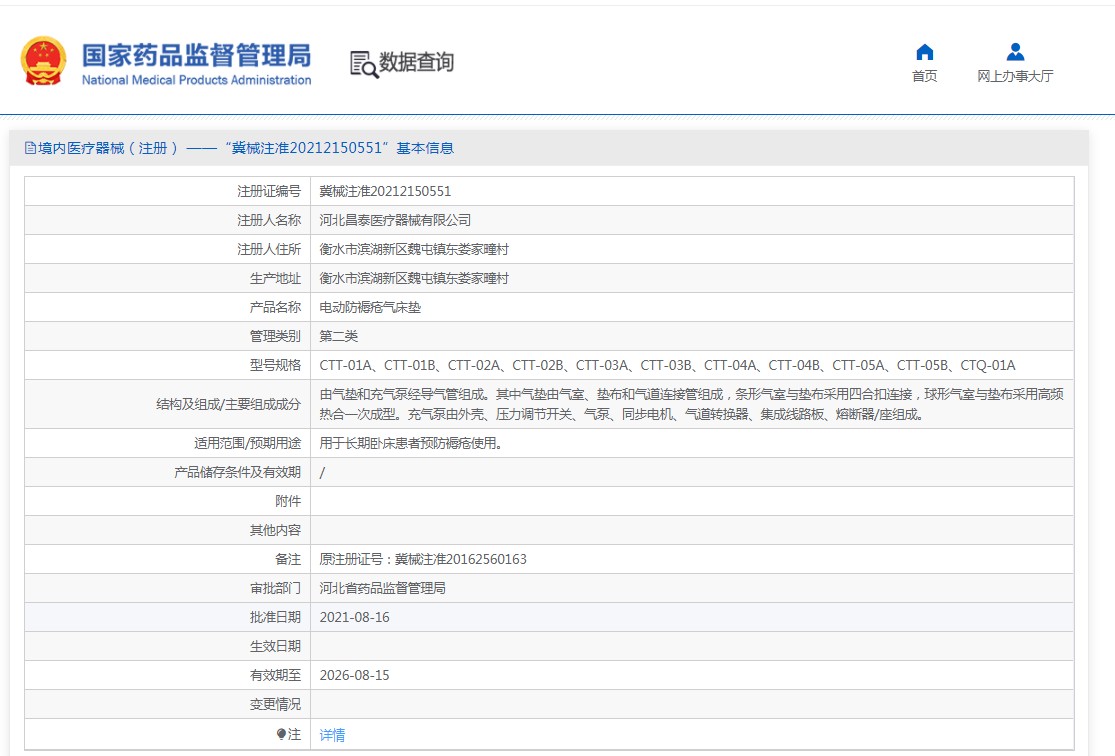Click the 数据查询 heading text
This screenshot has height=756, width=1115.
417,63
